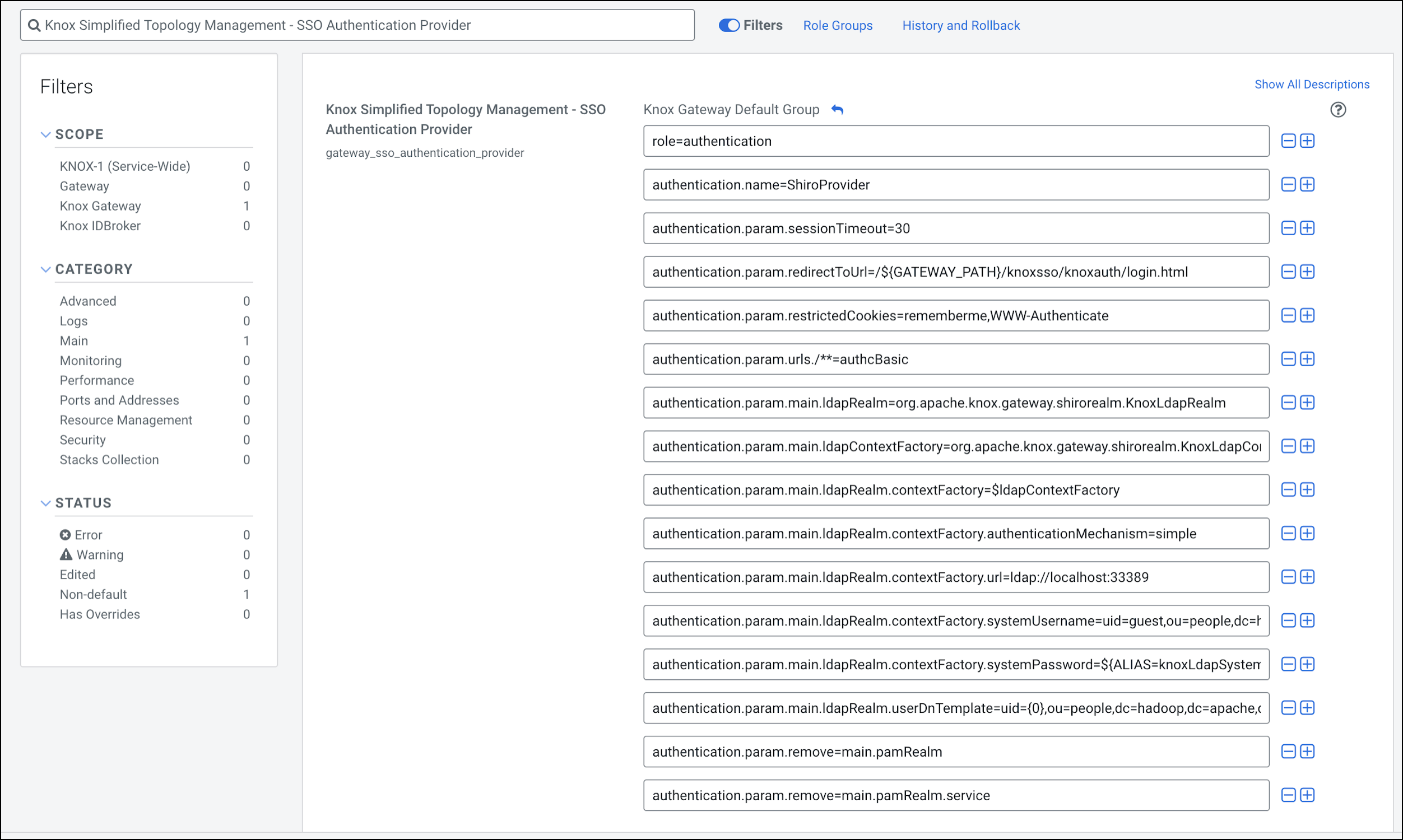Click plus icon next to the ldap://localhost:33389 row
This screenshot has width=1403, height=840.
(x=1307, y=577)
